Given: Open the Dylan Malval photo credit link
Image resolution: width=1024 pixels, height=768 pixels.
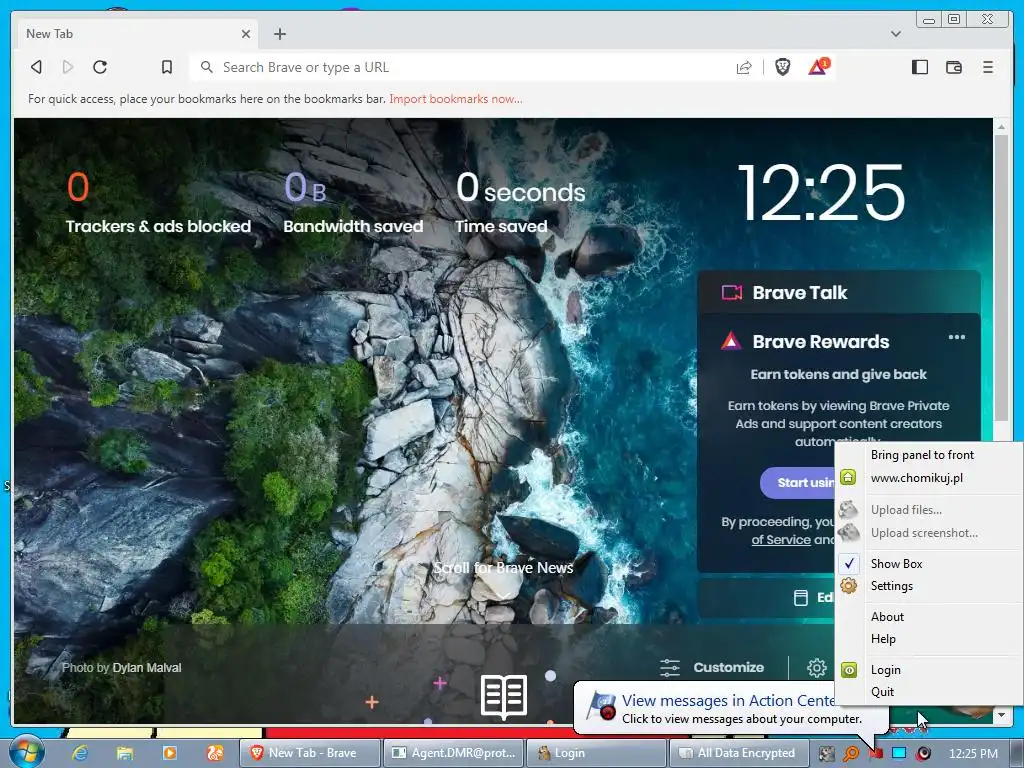Looking at the screenshot, I should (x=147, y=667).
